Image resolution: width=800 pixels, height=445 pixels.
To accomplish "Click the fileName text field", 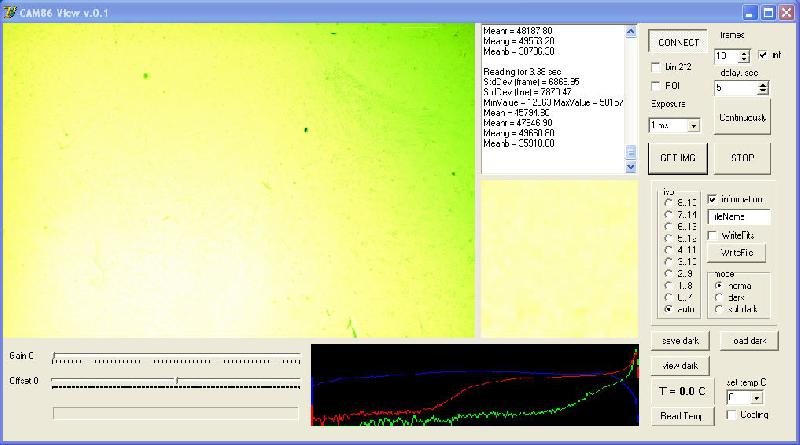I will [739, 217].
